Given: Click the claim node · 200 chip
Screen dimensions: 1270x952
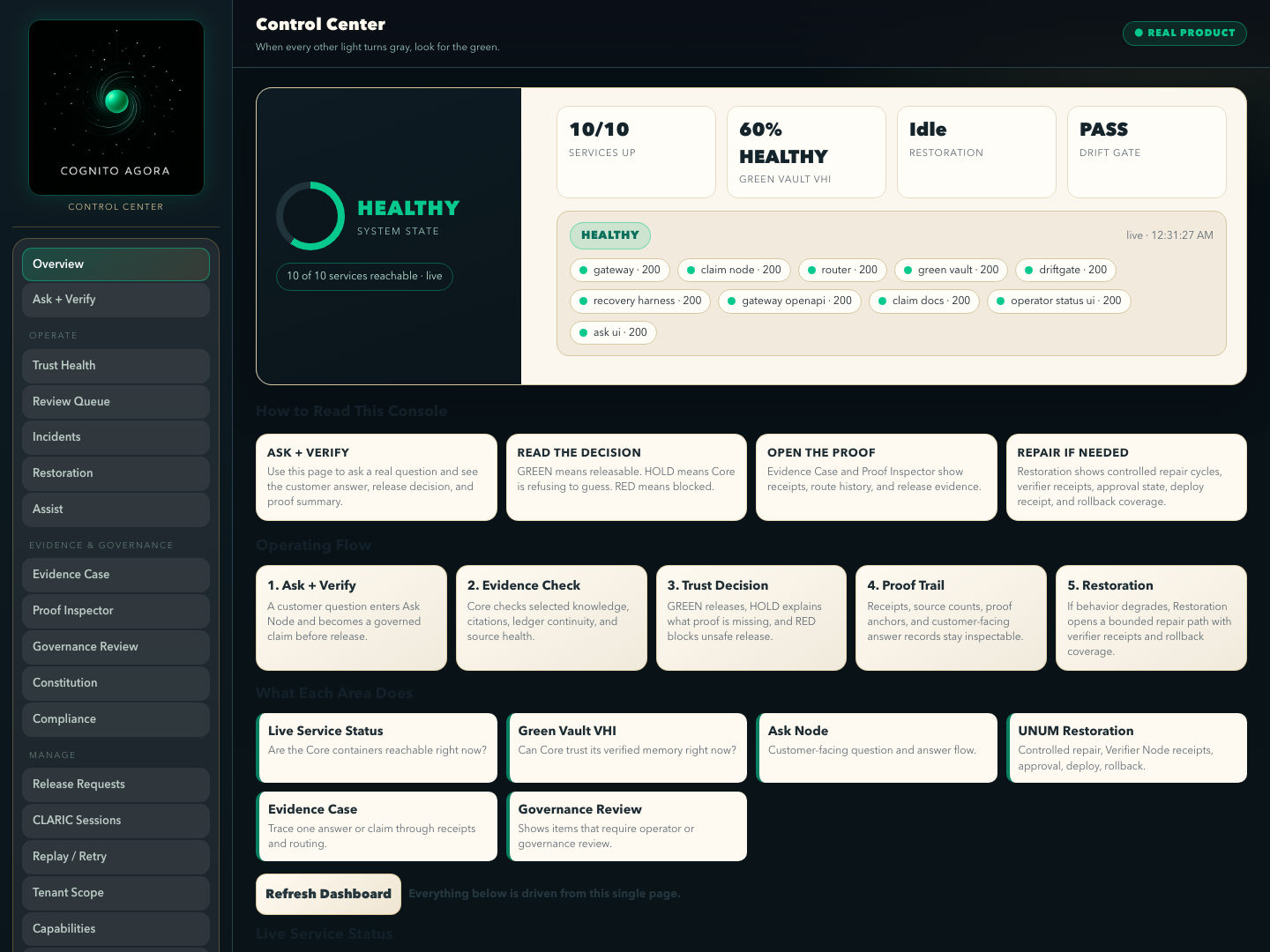Looking at the screenshot, I should pyautogui.click(x=734, y=270).
